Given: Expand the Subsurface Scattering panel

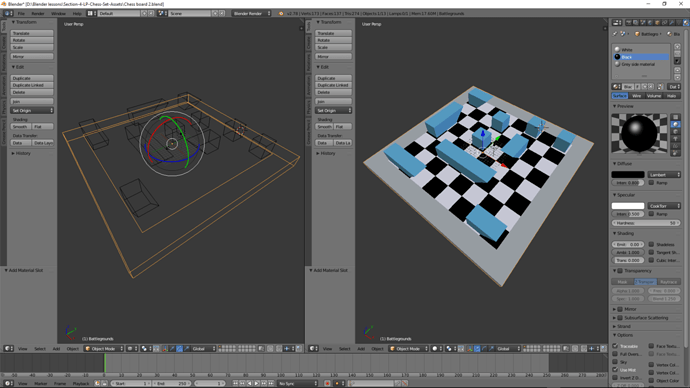Looking at the screenshot, I should (646, 318).
